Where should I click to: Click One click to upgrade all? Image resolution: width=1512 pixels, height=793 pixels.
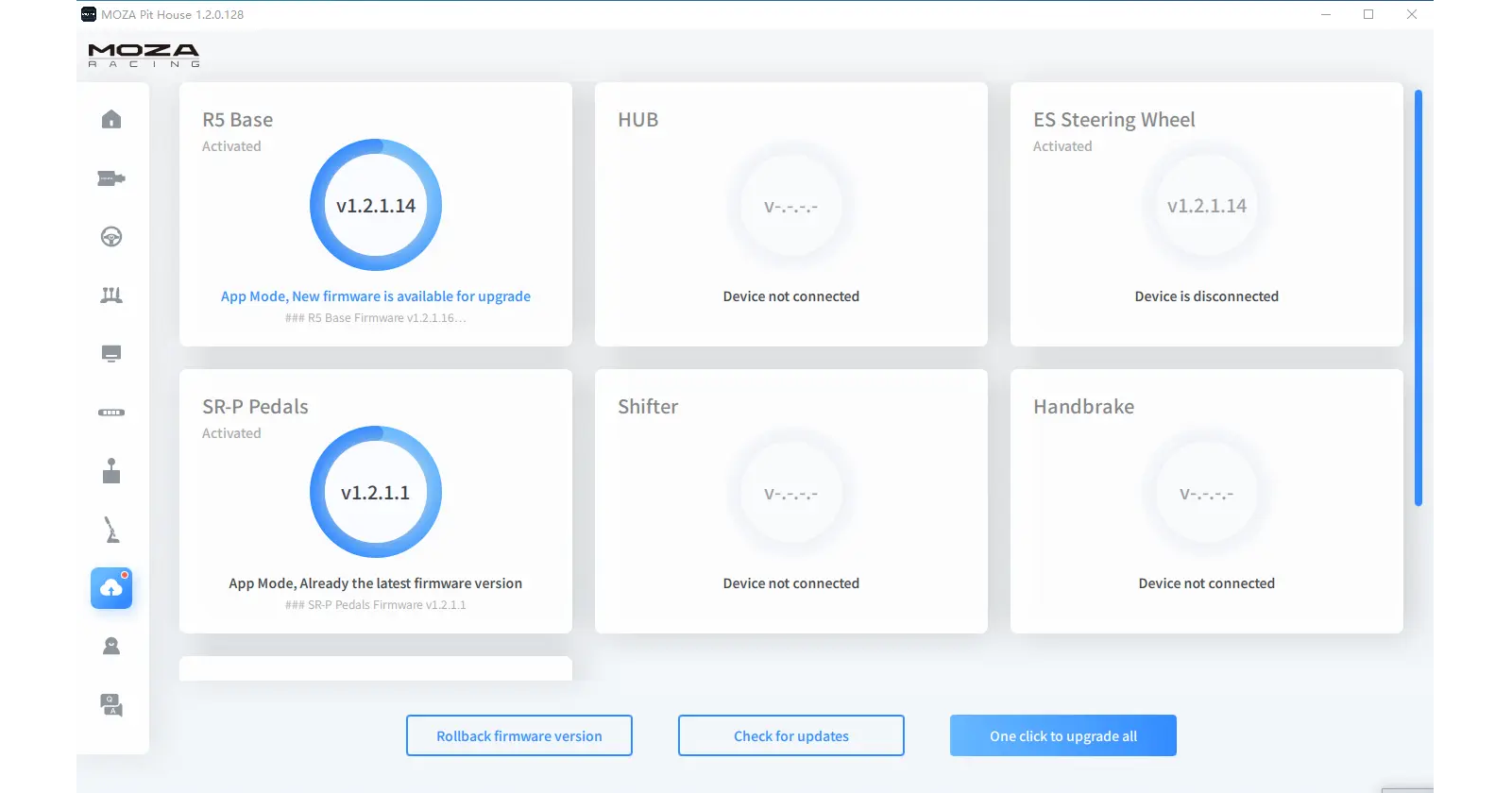click(1062, 735)
